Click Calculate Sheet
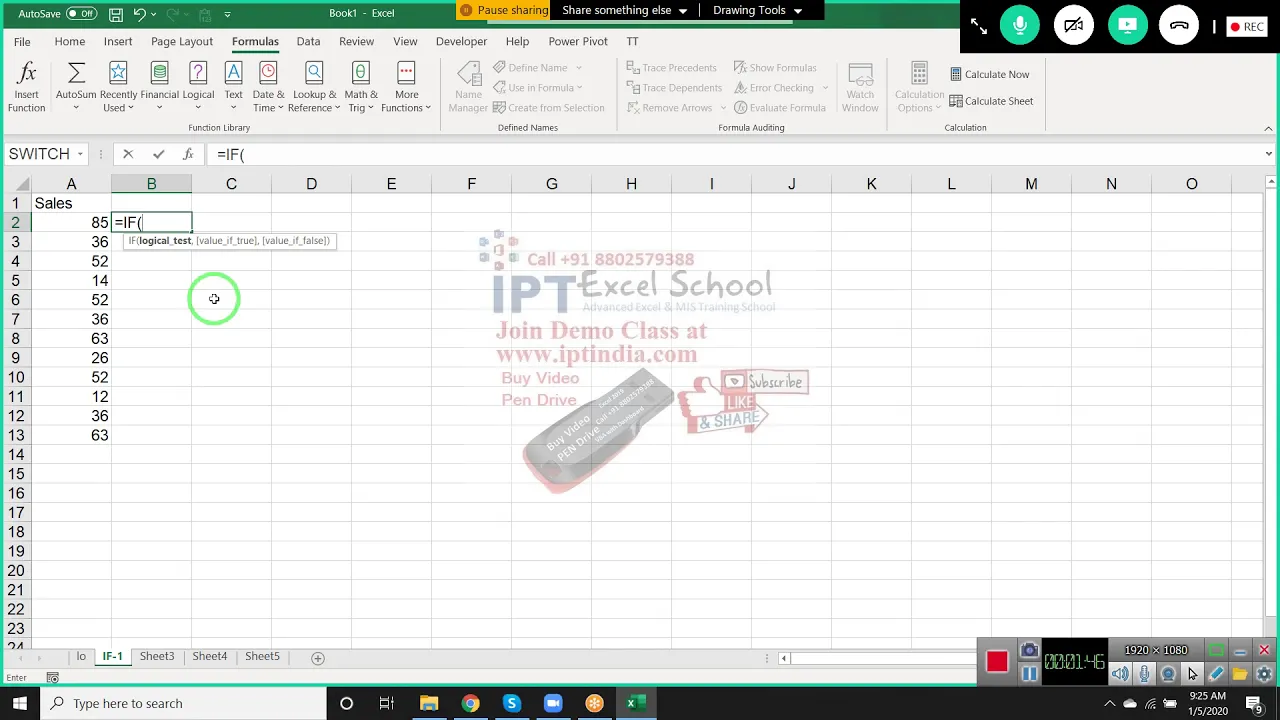1280x720 pixels. pyautogui.click(x=991, y=101)
